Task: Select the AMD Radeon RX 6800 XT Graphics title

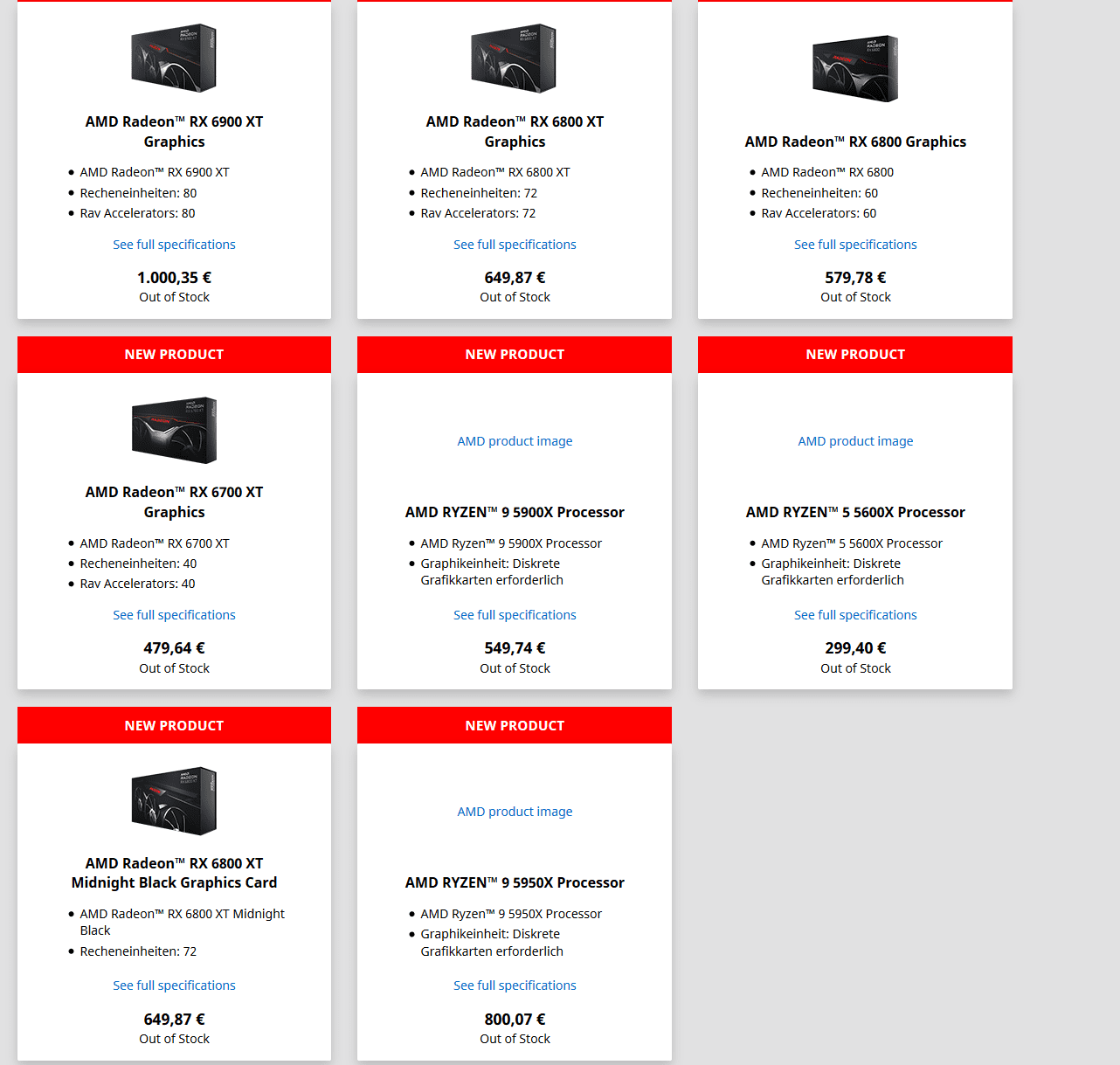Action: click(515, 132)
